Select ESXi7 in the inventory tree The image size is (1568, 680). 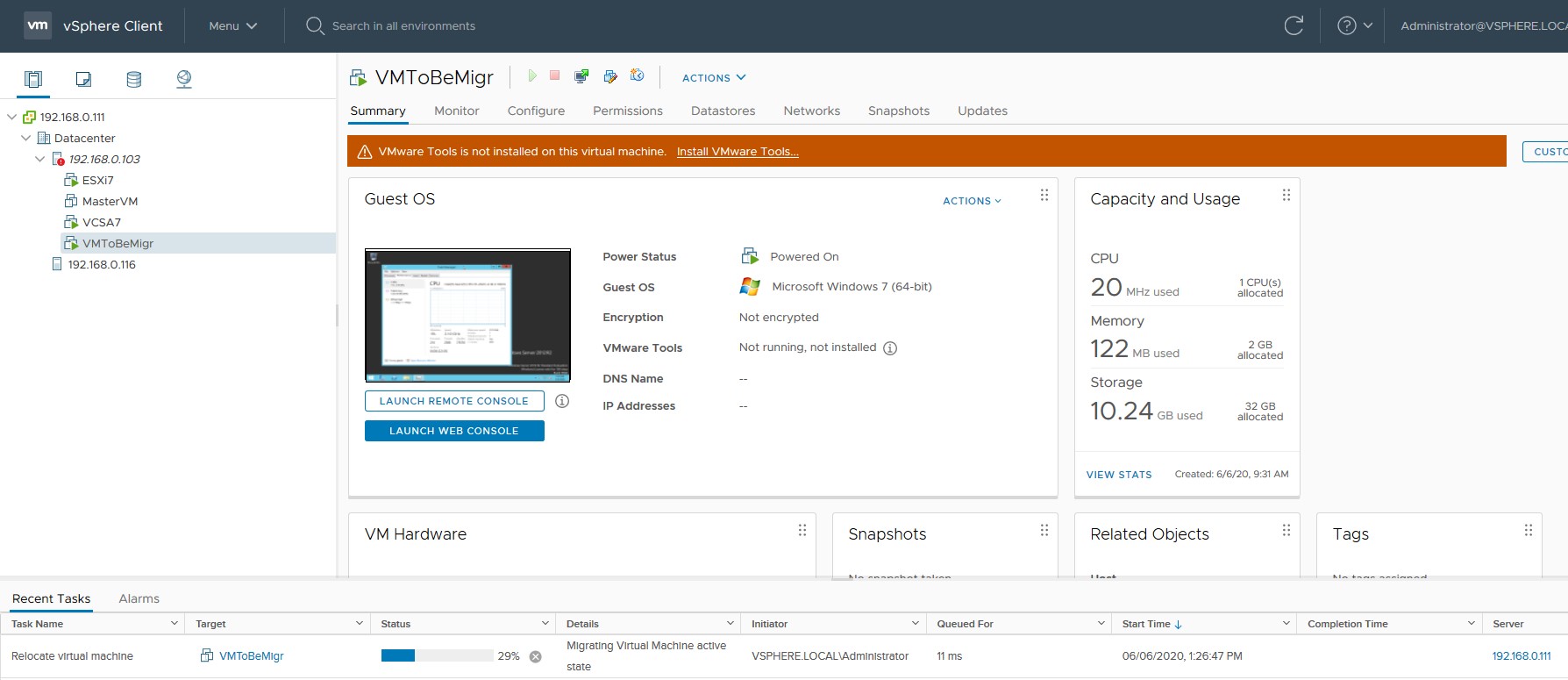pos(98,180)
